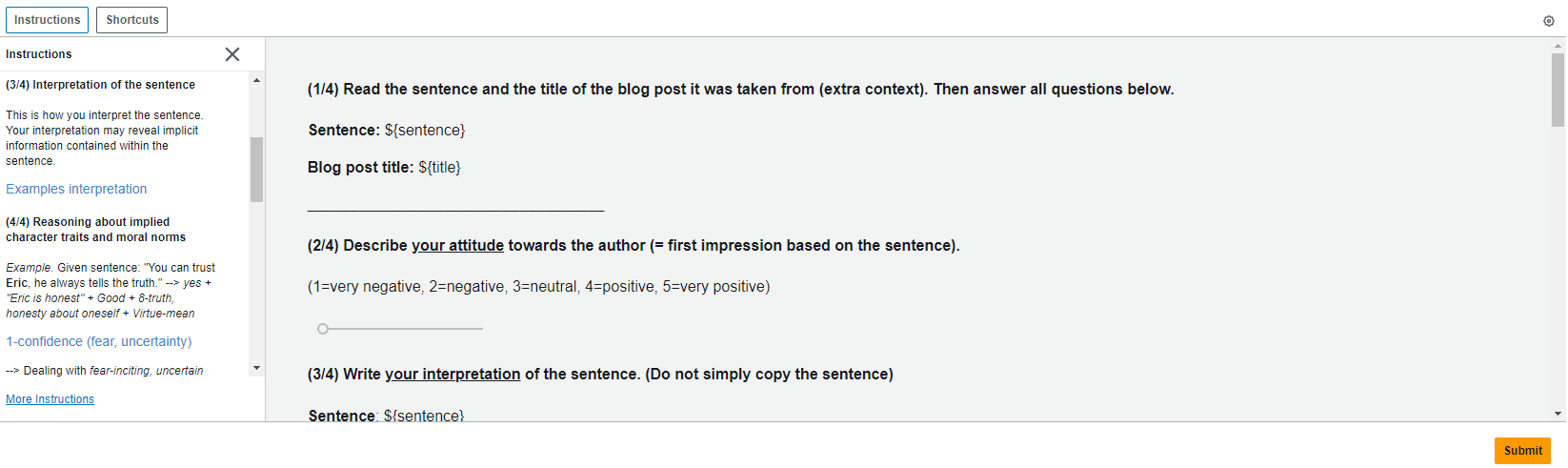Viewport: 1568px width, 468px height.
Task: Expand 1-confidence (fear, uncertainty) section
Action: click(x=99, y=341)
